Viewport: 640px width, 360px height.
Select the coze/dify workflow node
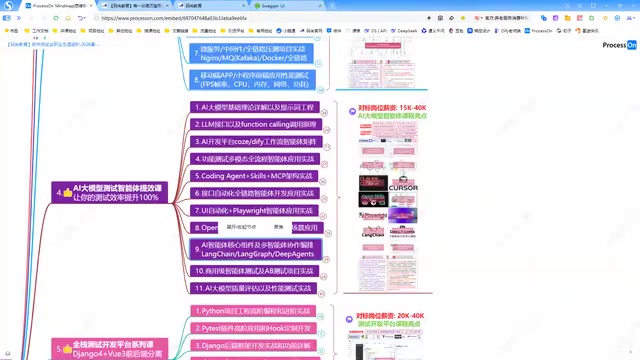point(256,142)
